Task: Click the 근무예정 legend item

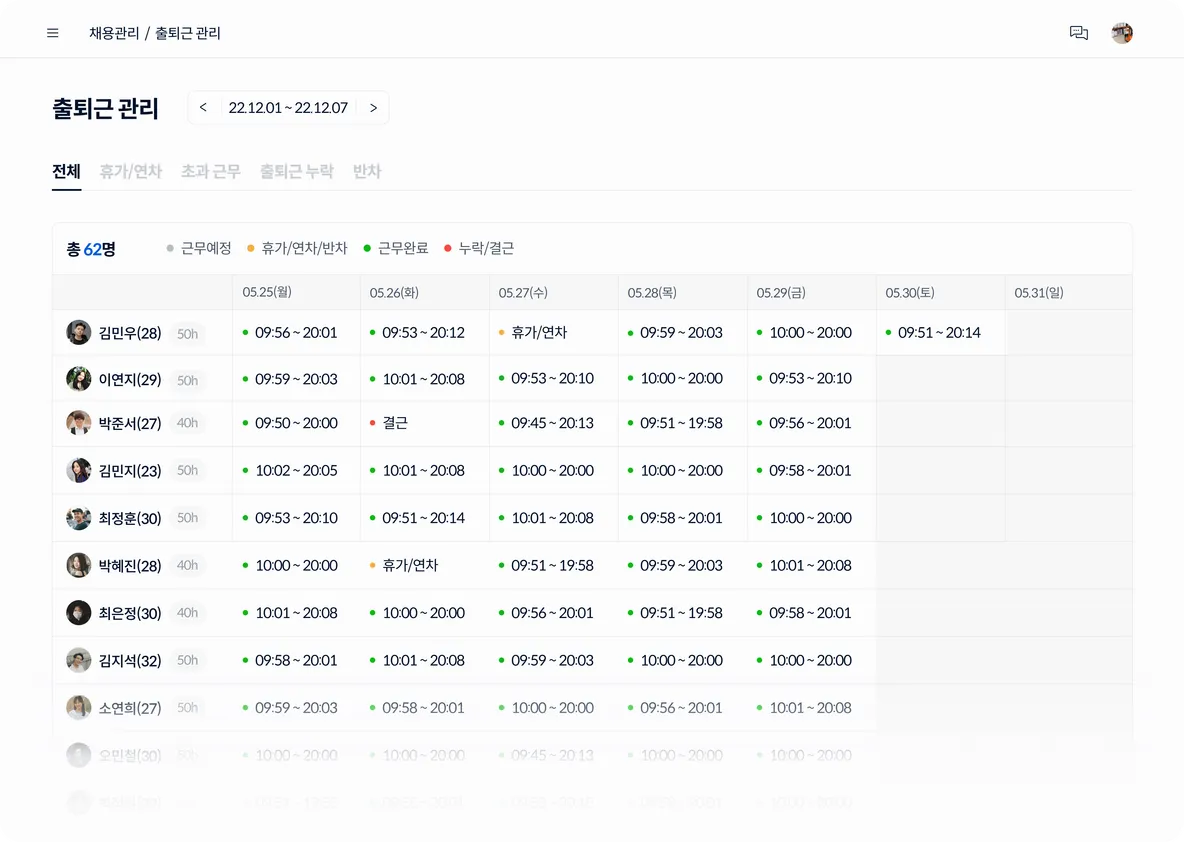Action: click(x=199, y=248)
